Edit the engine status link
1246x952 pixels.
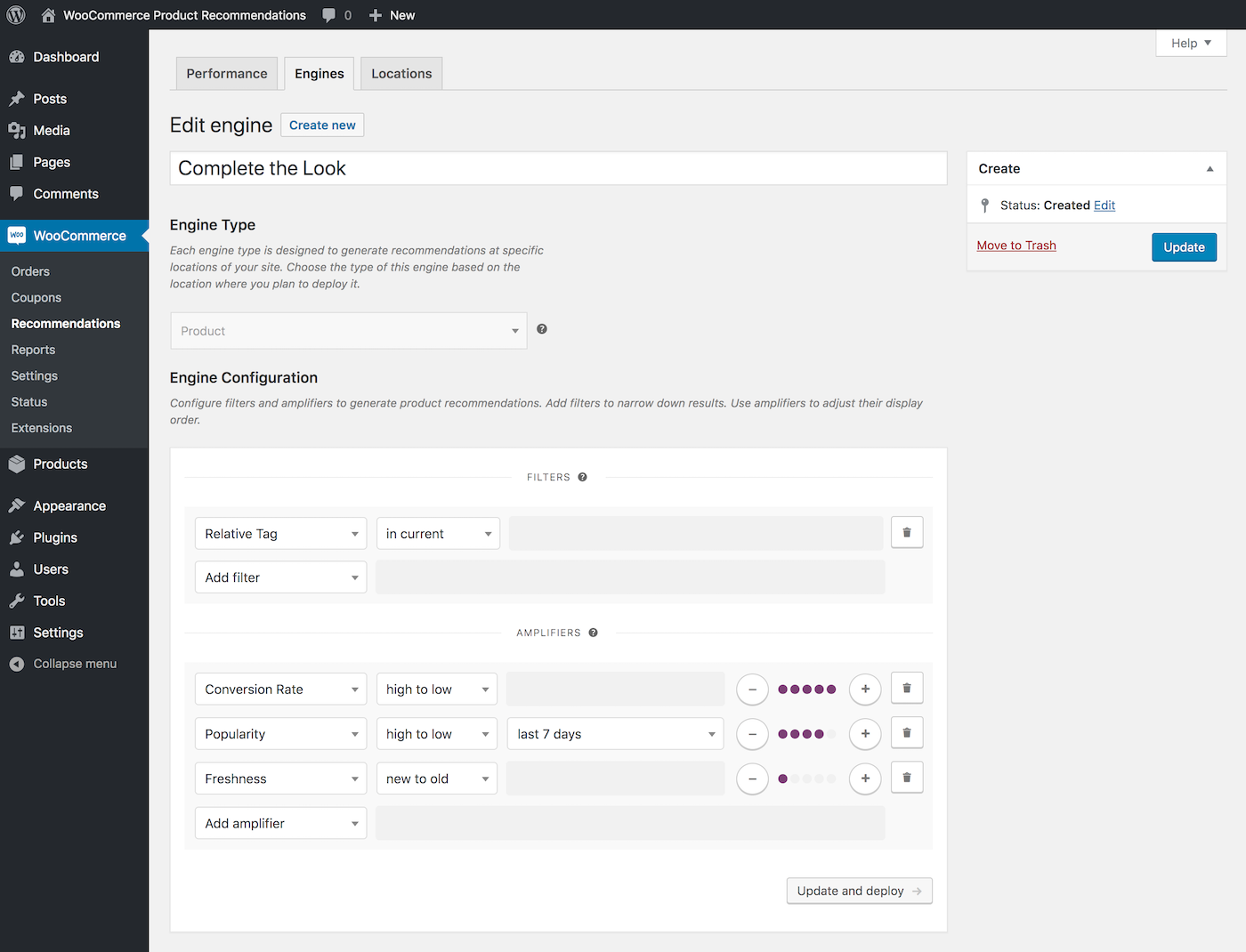(x=1104, y=206)
